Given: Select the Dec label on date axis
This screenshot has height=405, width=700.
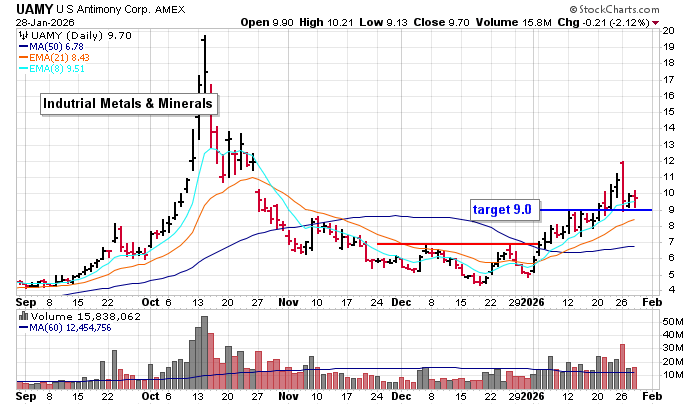Looking at the screenshot, I should click(401, 301).
